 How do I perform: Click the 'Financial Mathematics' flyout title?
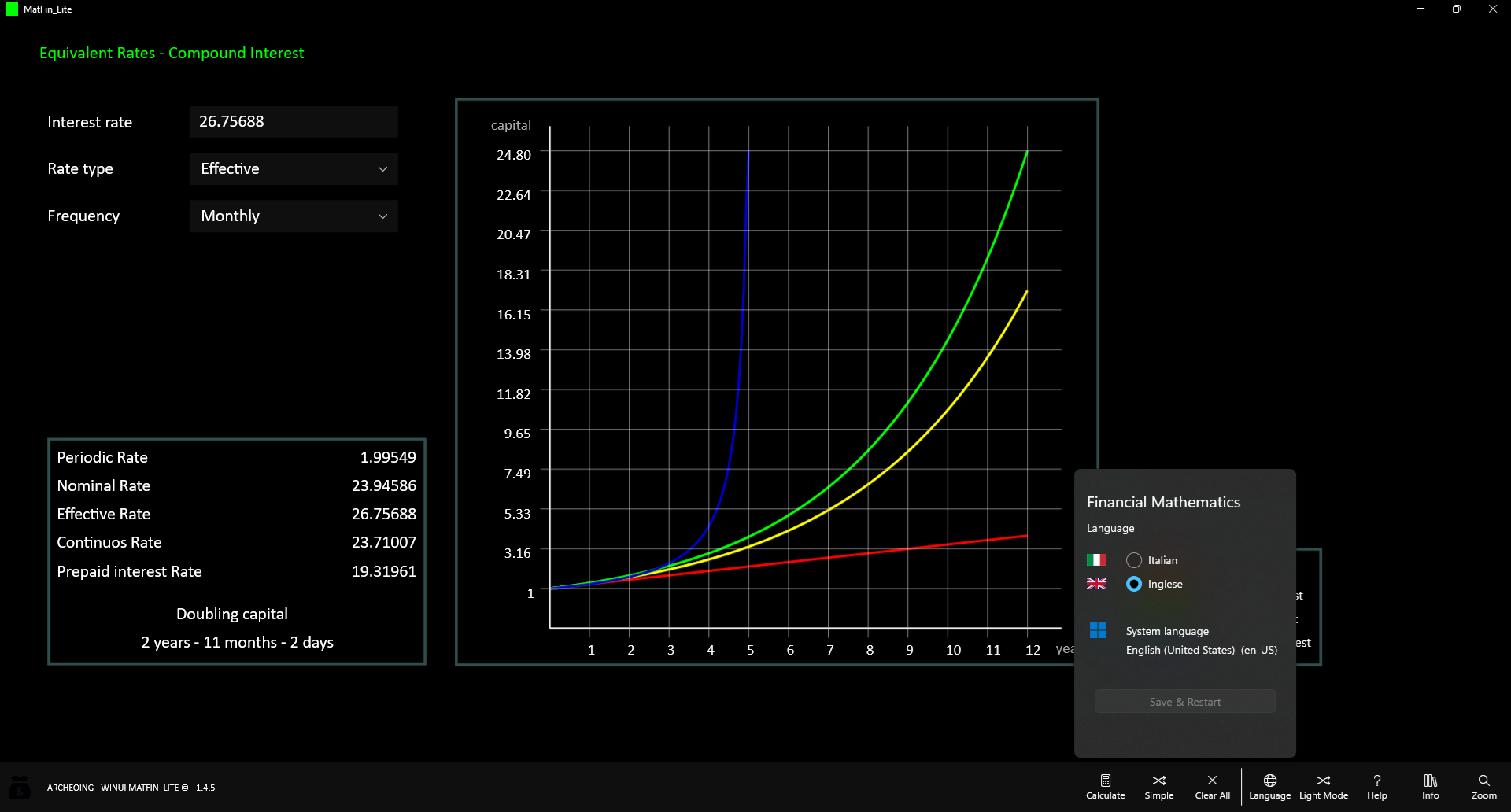(x=1163, y=502)
